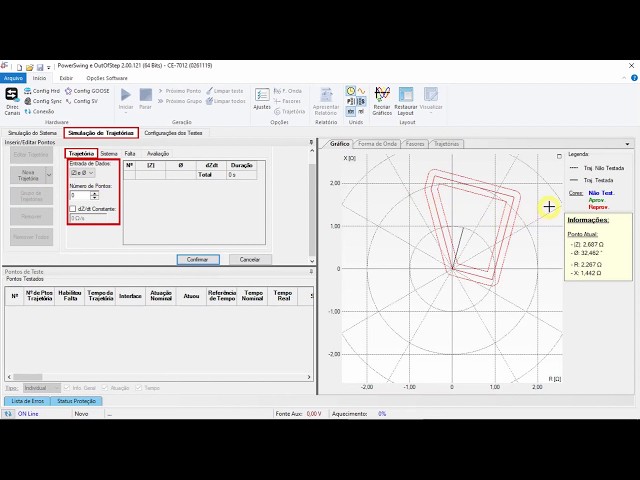Switch to Fasores graph tab
The image size is (640, 480).
(415, 144)
